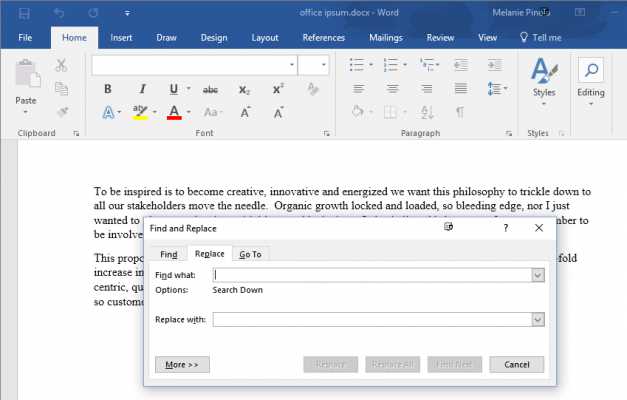Click the Redo icon in title bar
The height and width of the screenshot is (400, 627).
click(93, 13)
